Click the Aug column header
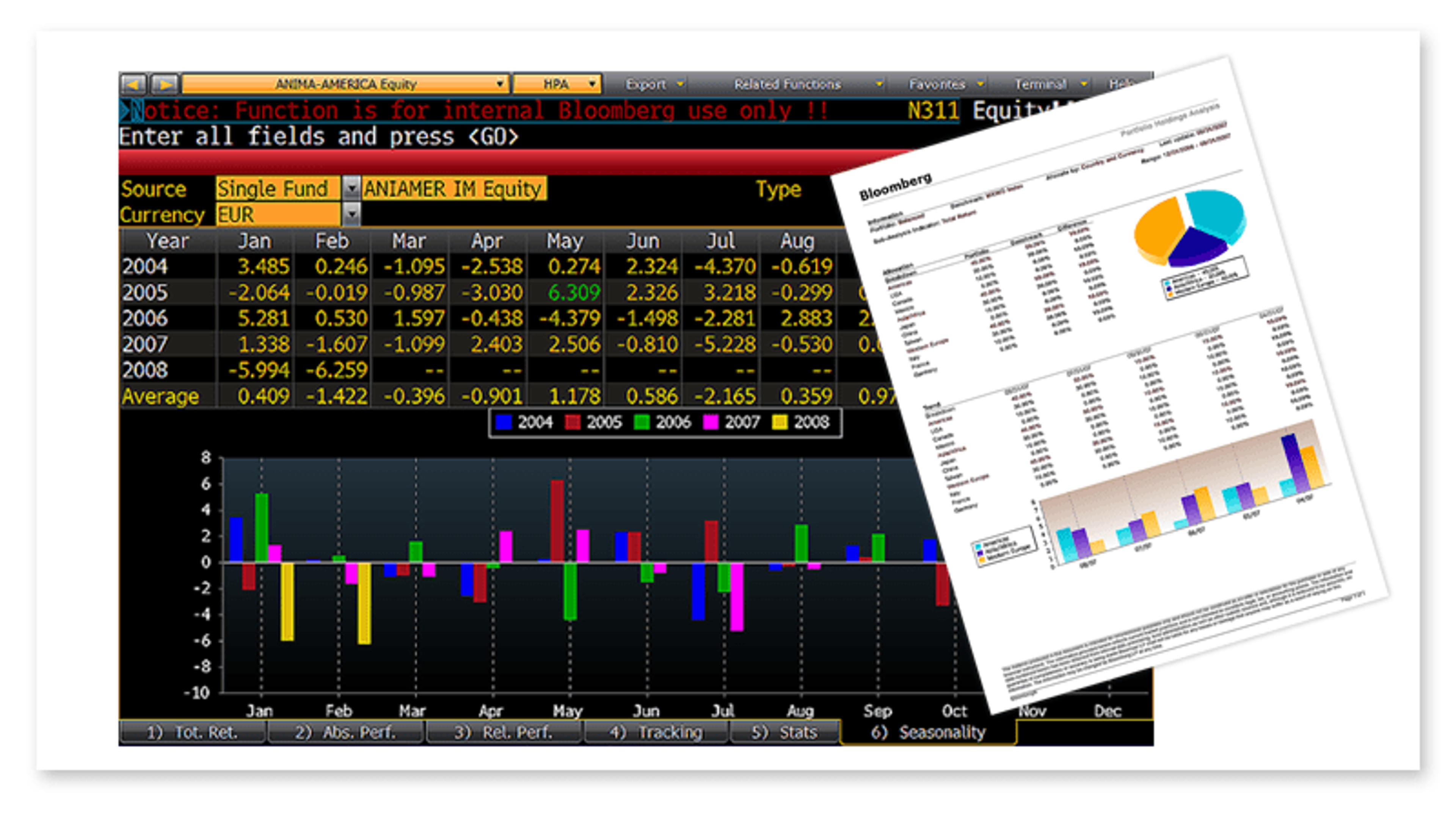Screen dimensions: 1456x819 click(x=797, y=241)
